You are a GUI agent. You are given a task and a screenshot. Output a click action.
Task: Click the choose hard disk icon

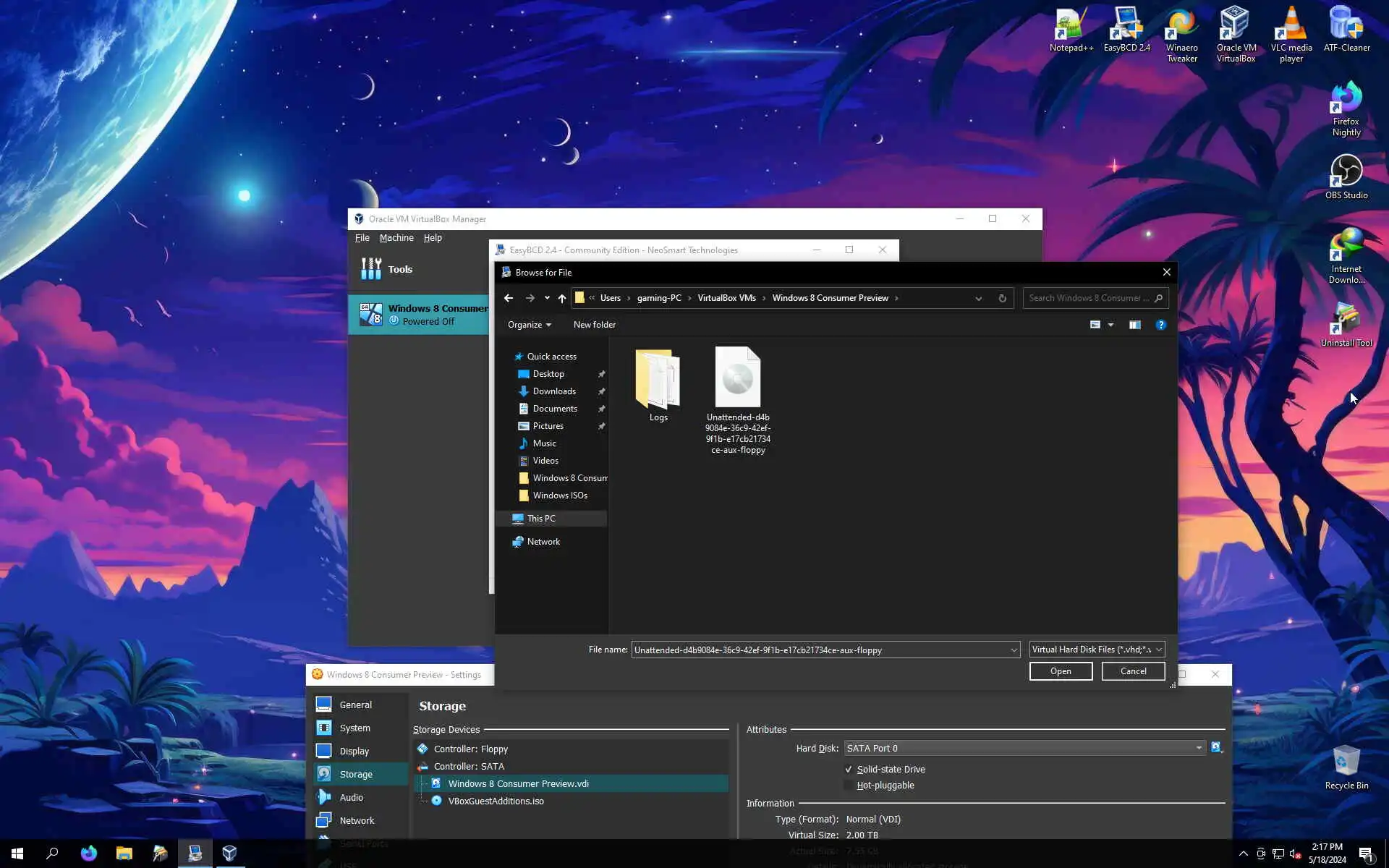point(1216,748)
